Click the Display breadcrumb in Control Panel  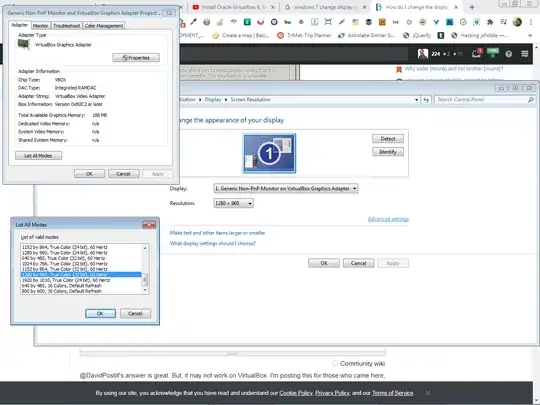(212, 100)
